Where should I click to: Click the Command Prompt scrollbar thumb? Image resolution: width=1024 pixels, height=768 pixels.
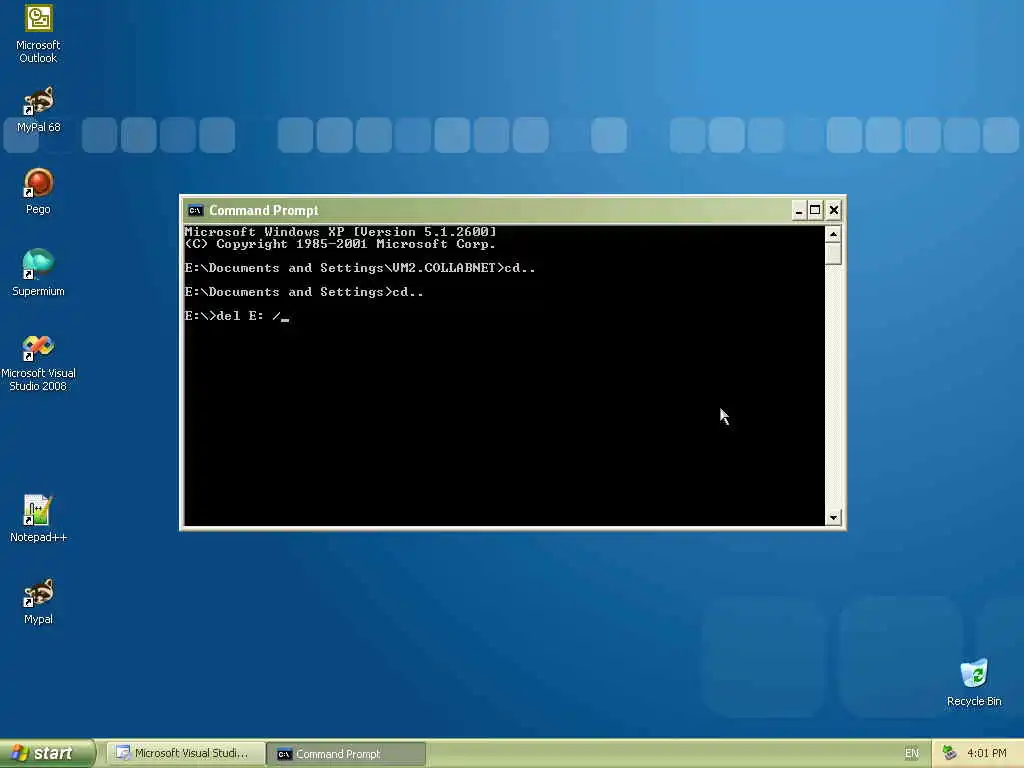click(x=833, y=253)
